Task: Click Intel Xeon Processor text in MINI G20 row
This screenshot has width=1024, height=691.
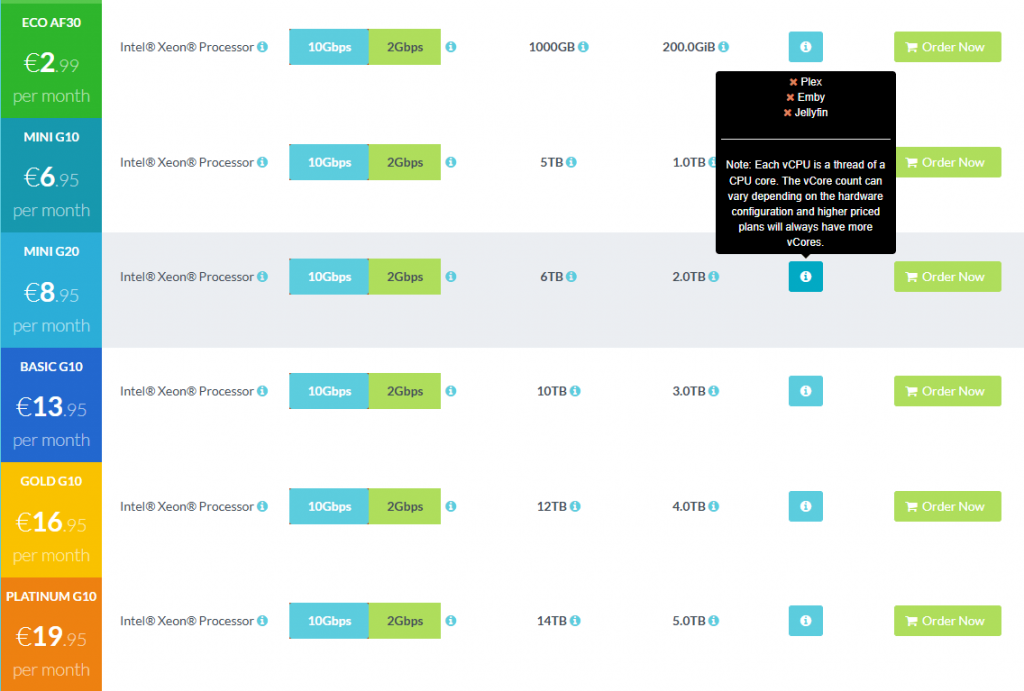Action: (187, 277)
